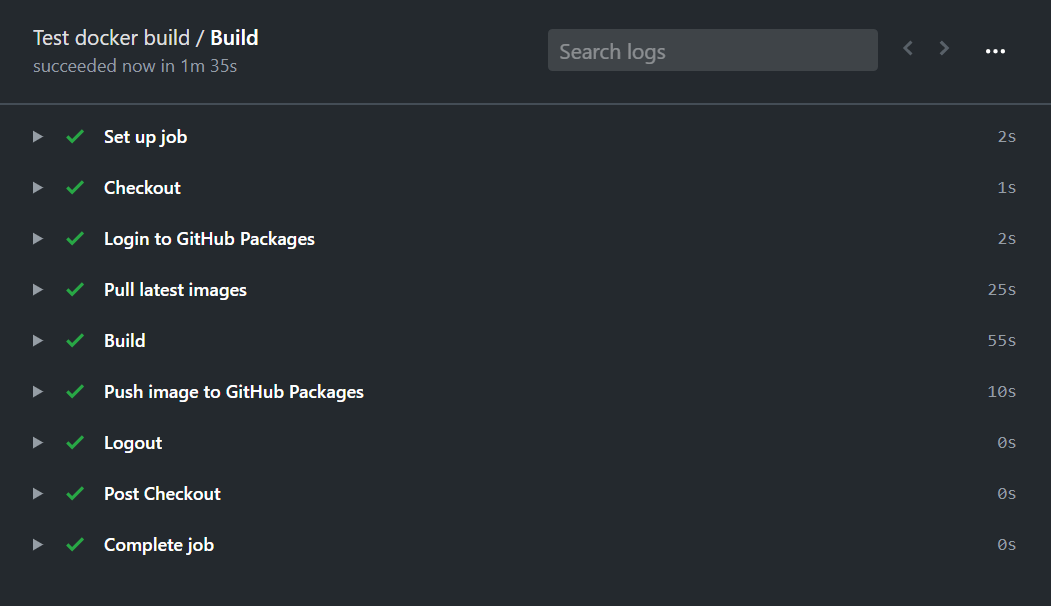Click the success icon next to Build

pos(75,340)
